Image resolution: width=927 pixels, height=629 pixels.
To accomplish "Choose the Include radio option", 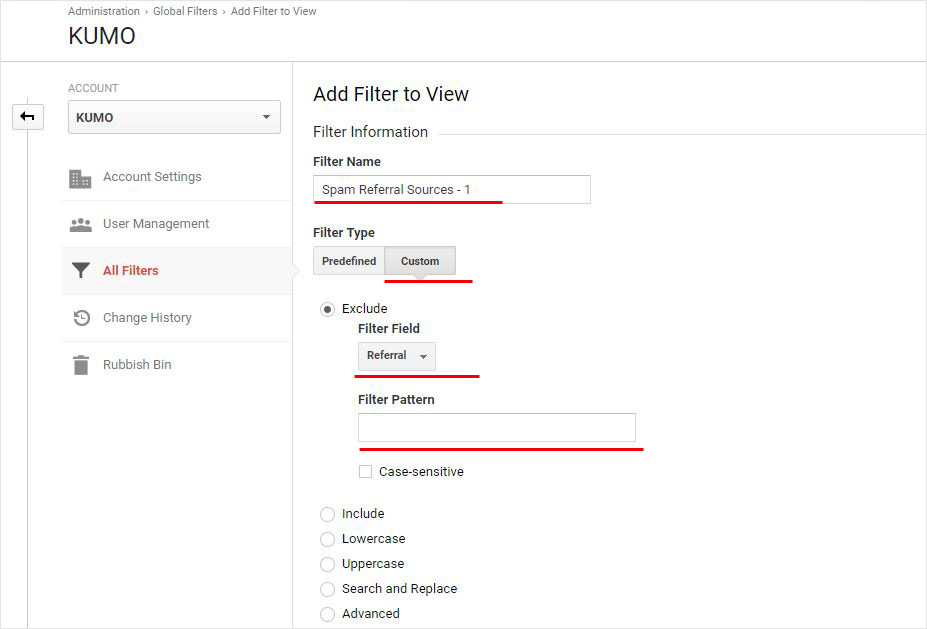I will [328, 514].
